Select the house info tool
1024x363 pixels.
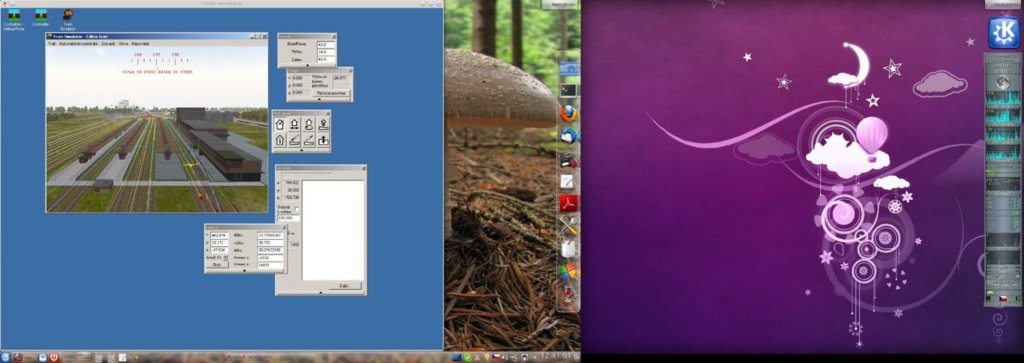[280, 139]
